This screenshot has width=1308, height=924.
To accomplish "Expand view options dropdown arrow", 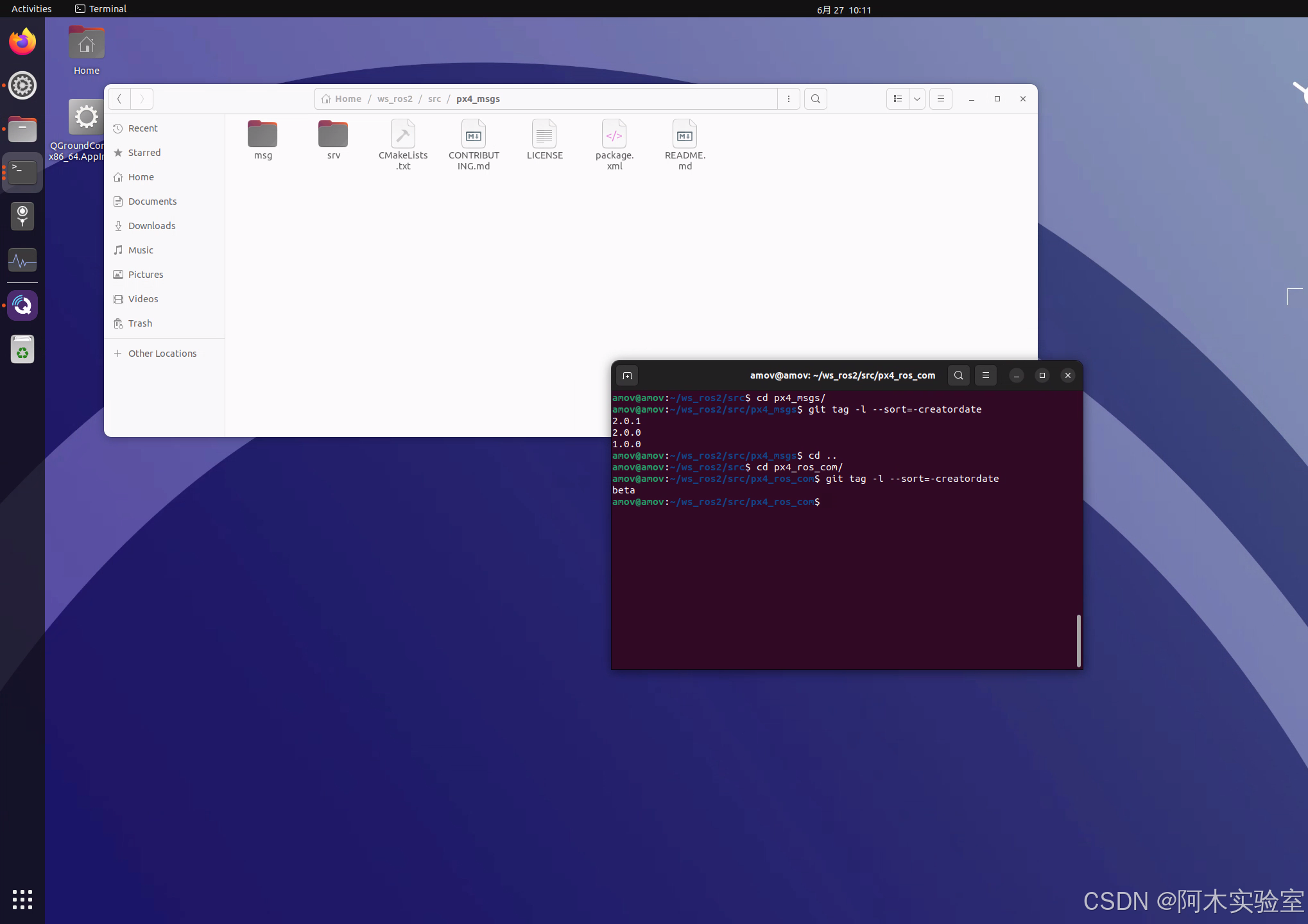I will [917, 99].
